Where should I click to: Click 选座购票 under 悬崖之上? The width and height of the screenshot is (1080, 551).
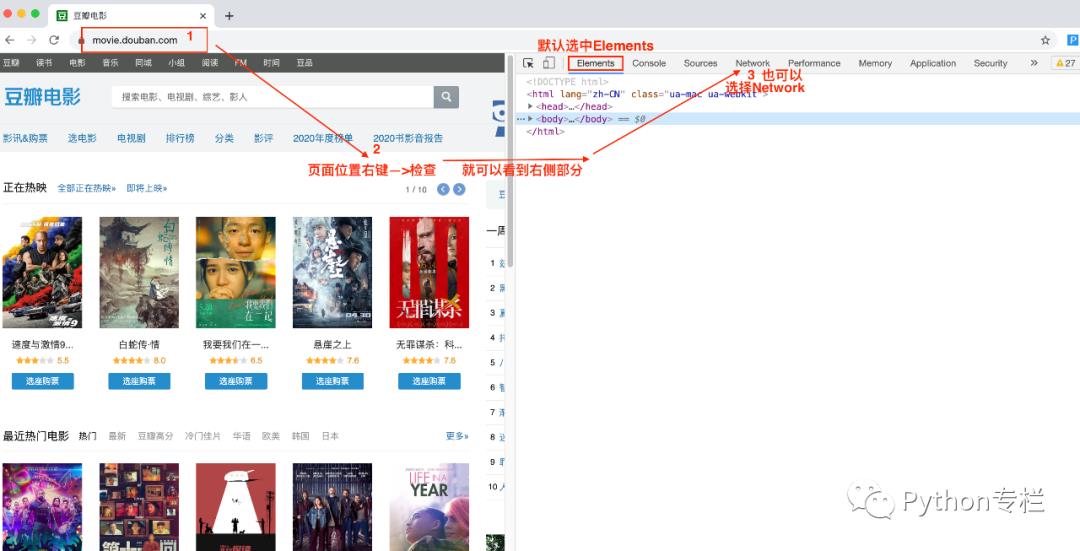point(333,381)
